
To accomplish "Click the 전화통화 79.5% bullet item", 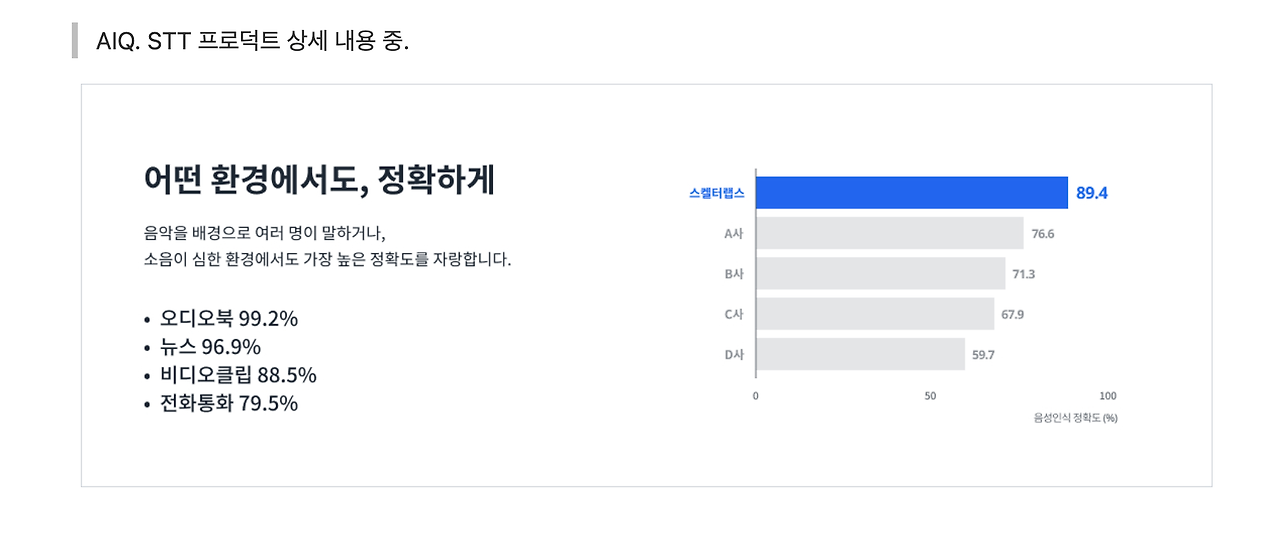I will click(x=228, y=403).
